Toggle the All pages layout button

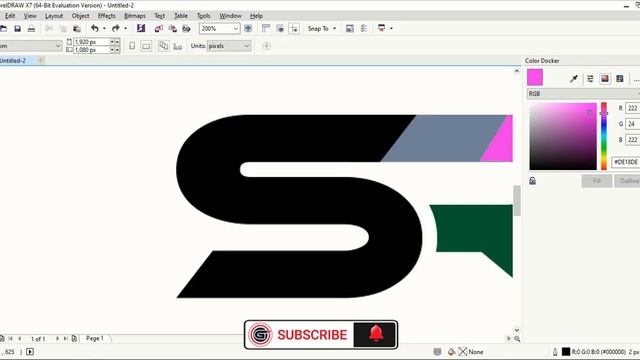pos(164,46)
